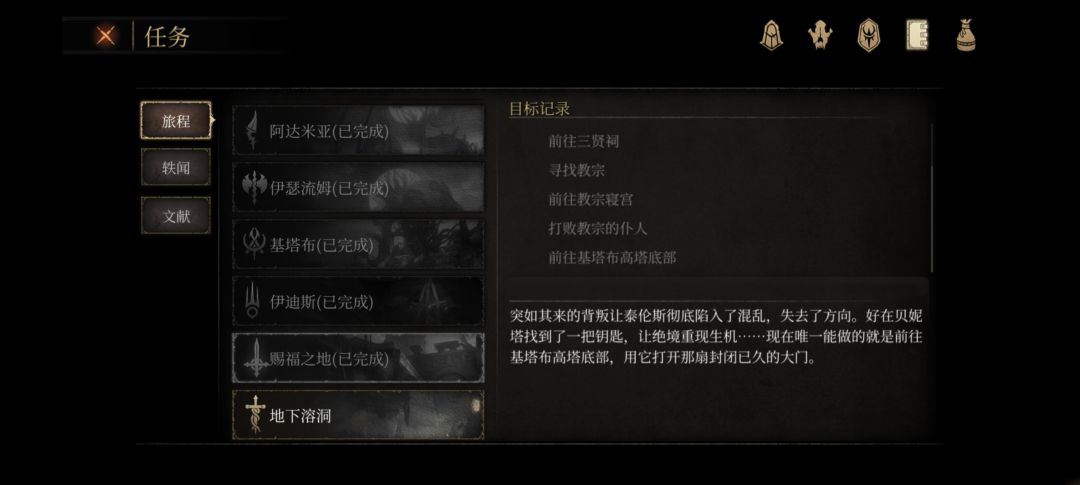1080x485 pixels.
Task: Switch to the 轶闻 tab
Action: click(176, 167)
